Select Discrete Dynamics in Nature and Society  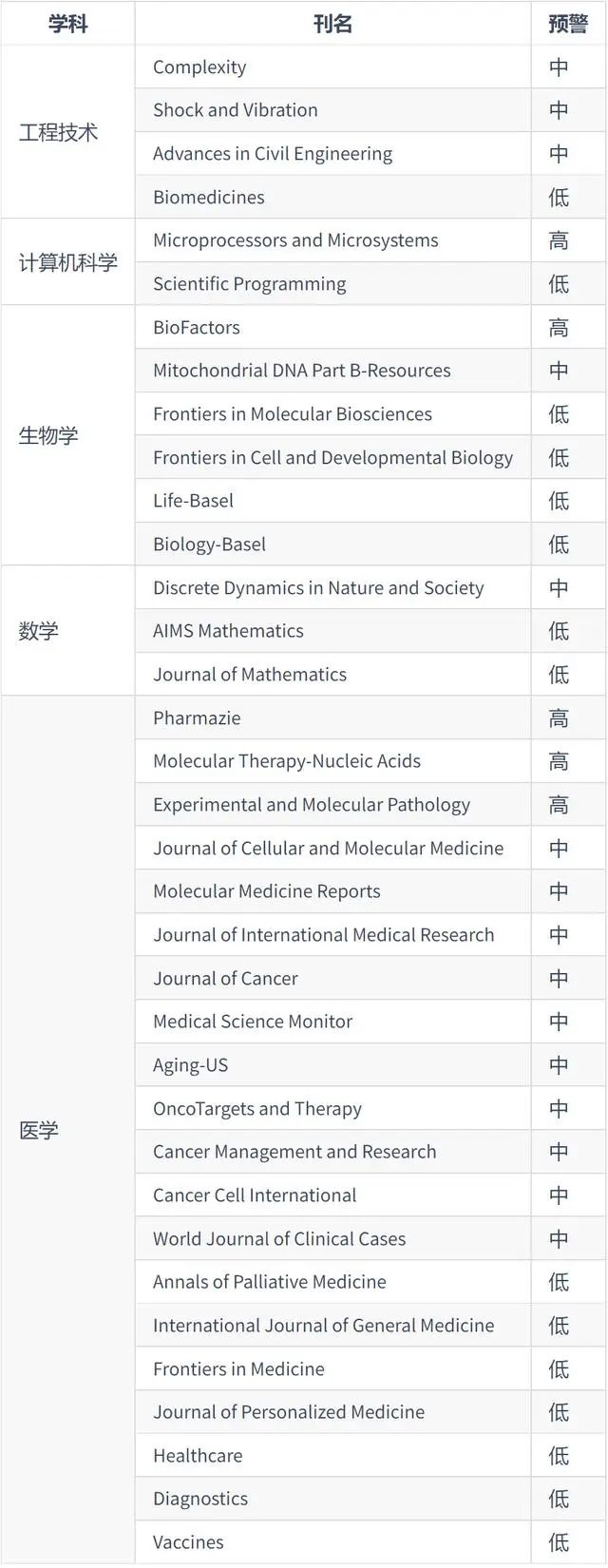tap(318, 588)
